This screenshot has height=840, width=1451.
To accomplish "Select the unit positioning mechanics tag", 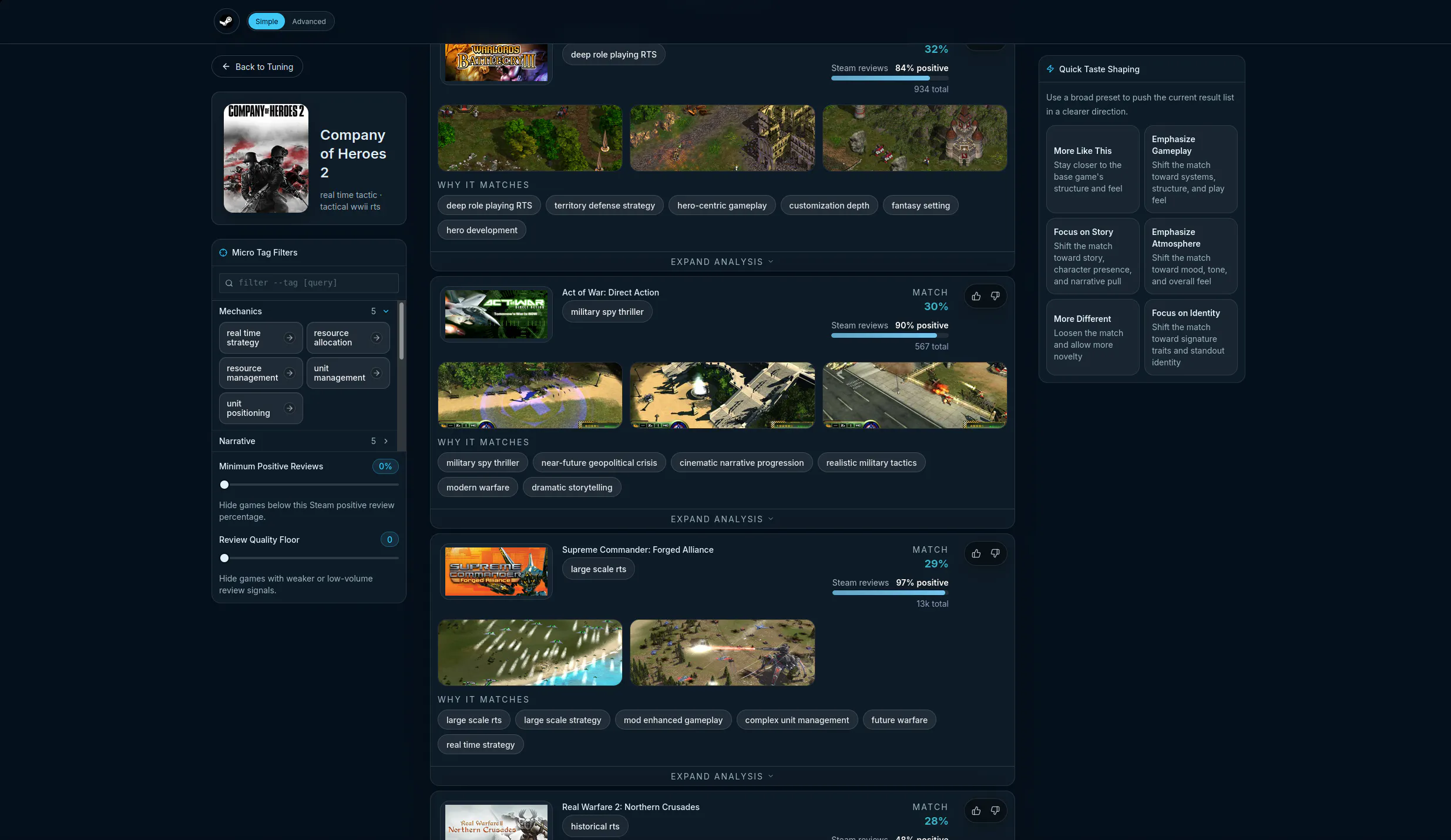I will (x=261, y=408).
